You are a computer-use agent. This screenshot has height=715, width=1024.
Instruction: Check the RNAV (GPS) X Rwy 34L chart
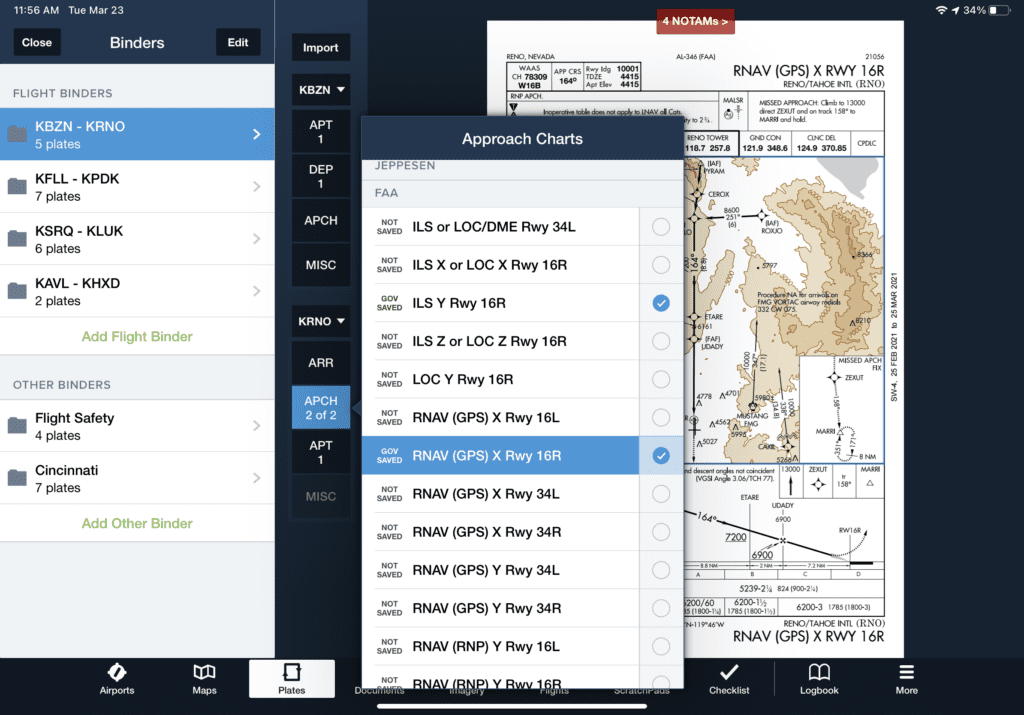(x=660, y=494)
